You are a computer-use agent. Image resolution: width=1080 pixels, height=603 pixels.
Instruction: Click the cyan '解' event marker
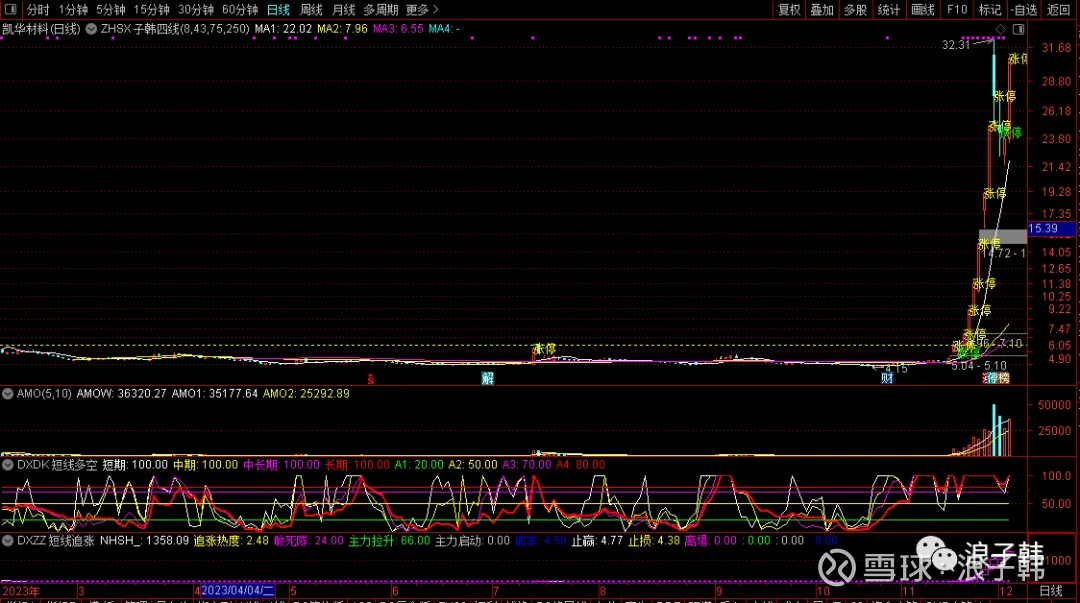coord(487,378)
